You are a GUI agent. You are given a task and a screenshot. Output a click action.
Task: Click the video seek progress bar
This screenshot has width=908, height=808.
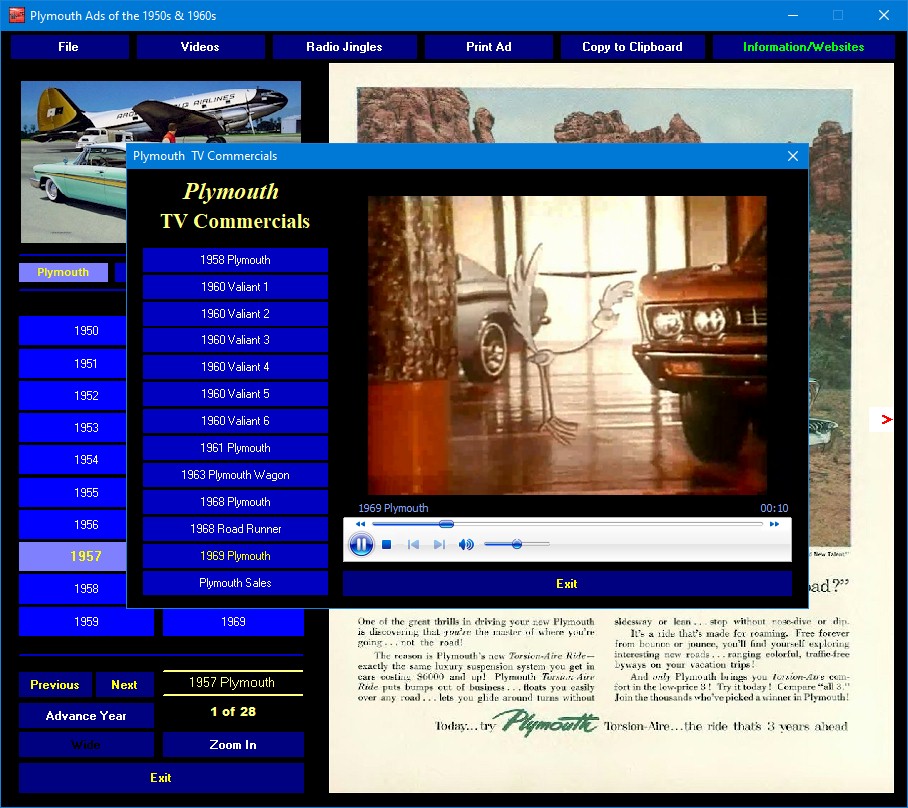click(x=568, y=524)
